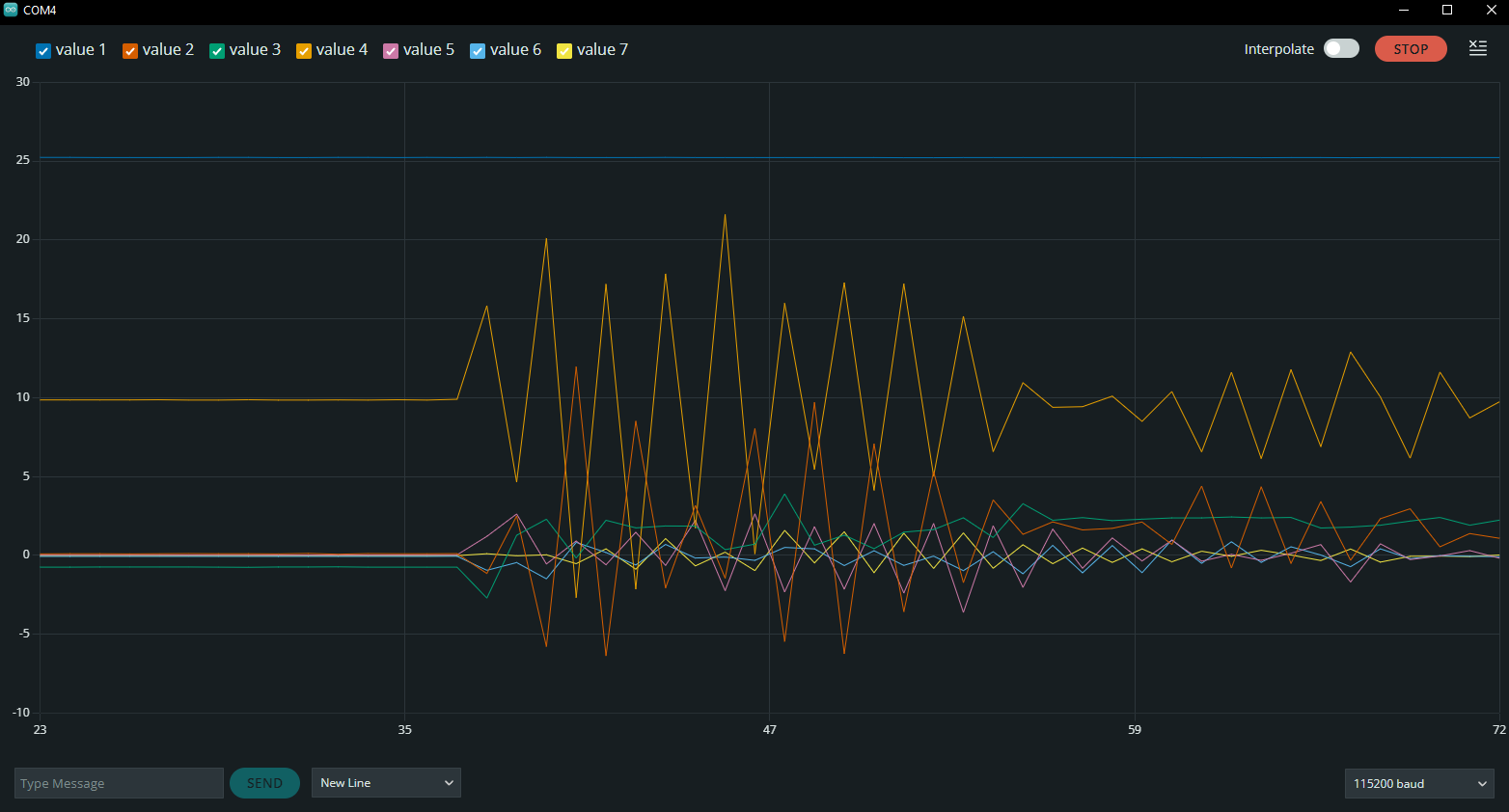This screenshot has height=812, width=1509.
Task: Close the COM4 serial plotter window
Action: point(1491,10)
